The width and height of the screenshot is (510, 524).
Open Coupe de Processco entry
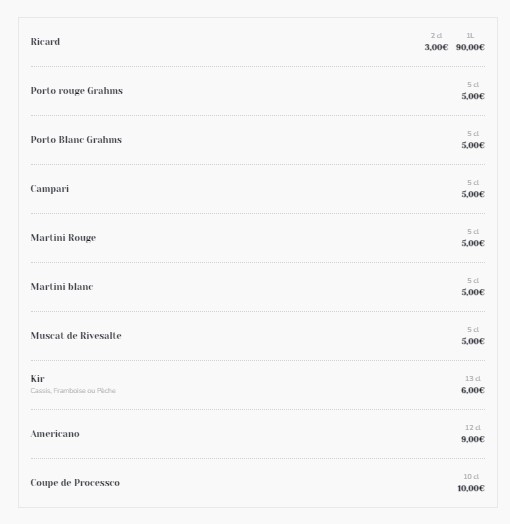pyautogui.click(x=75, y=483)
